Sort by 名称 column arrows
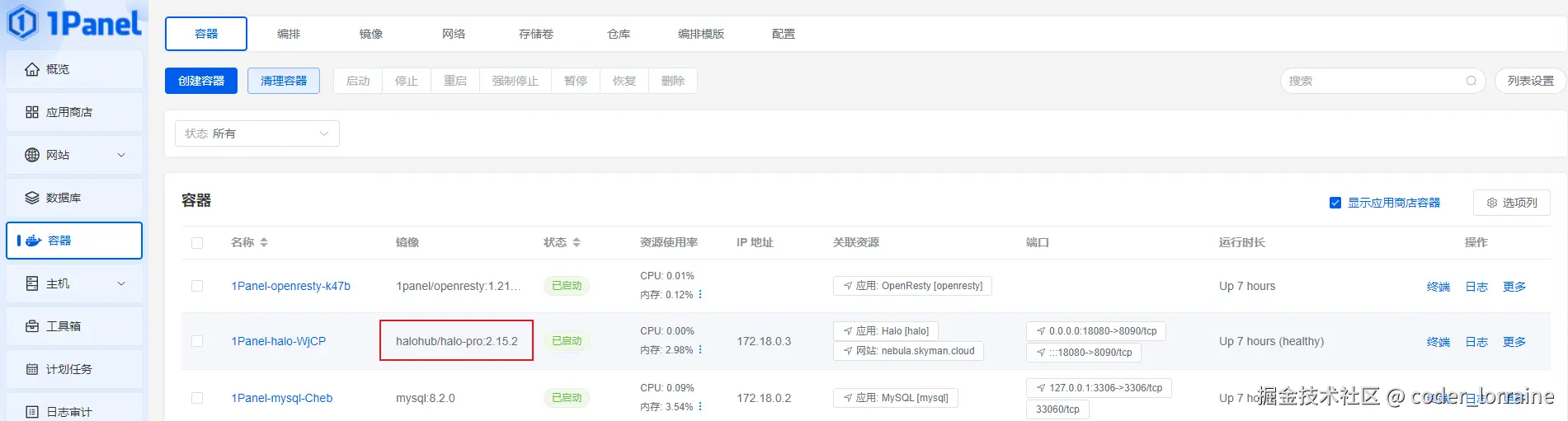The image size is (1568, 421). click(x=264, y=242)
